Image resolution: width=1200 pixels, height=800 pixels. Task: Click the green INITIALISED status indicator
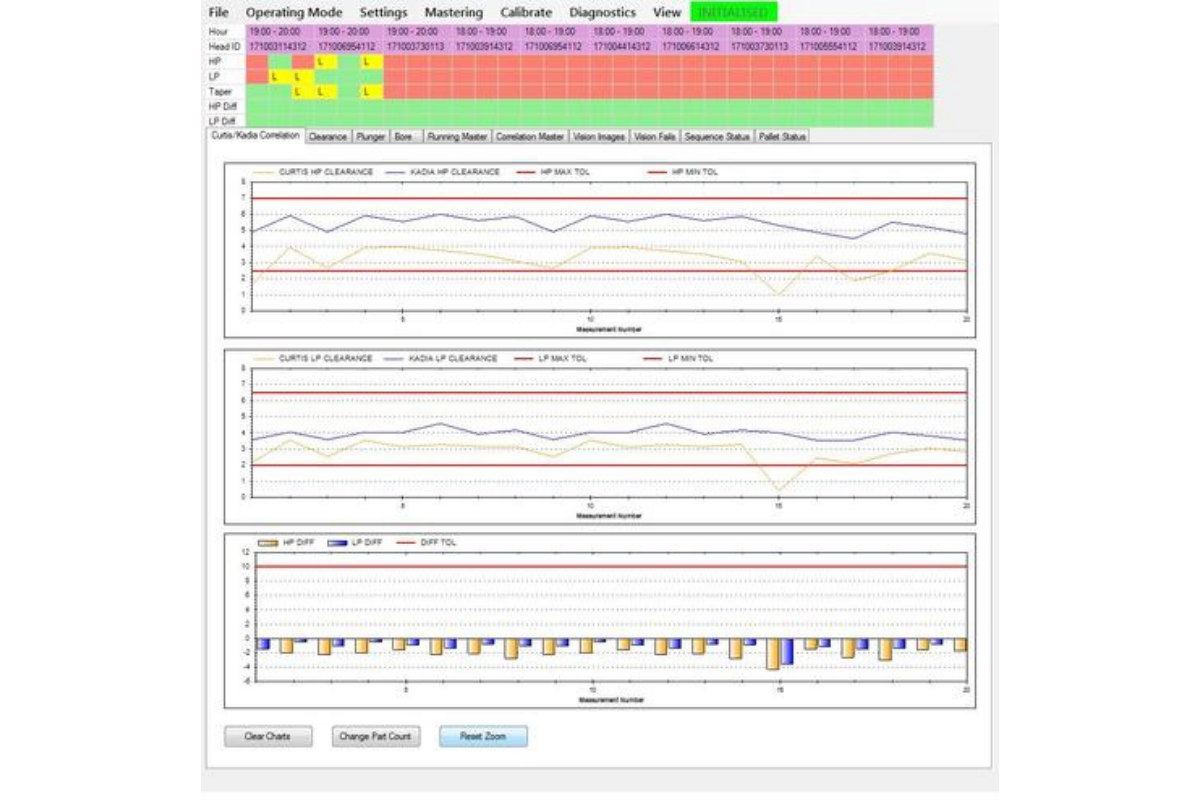coord(733,13)
